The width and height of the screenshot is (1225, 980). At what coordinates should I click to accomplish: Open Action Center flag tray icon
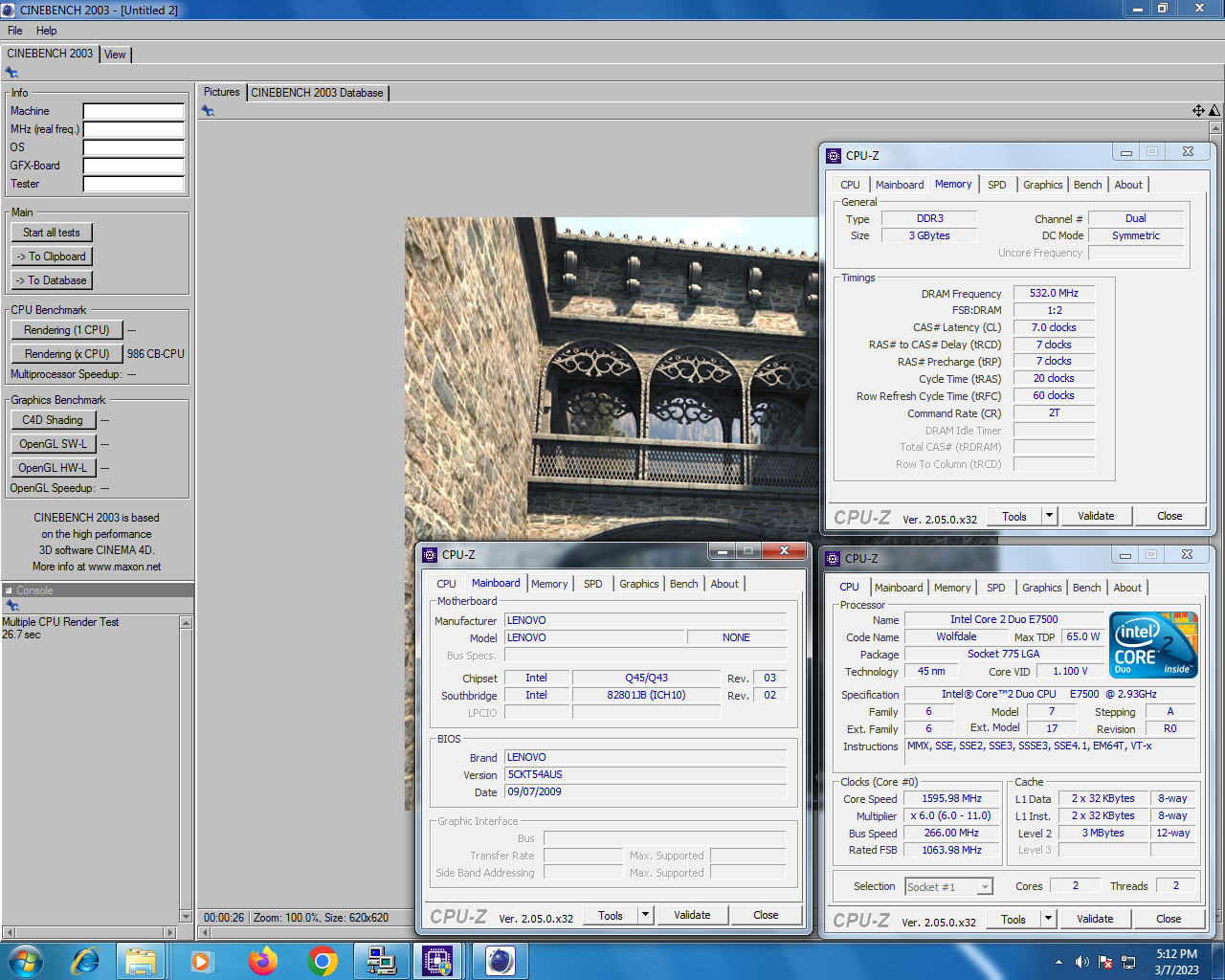pos(1105,962)
